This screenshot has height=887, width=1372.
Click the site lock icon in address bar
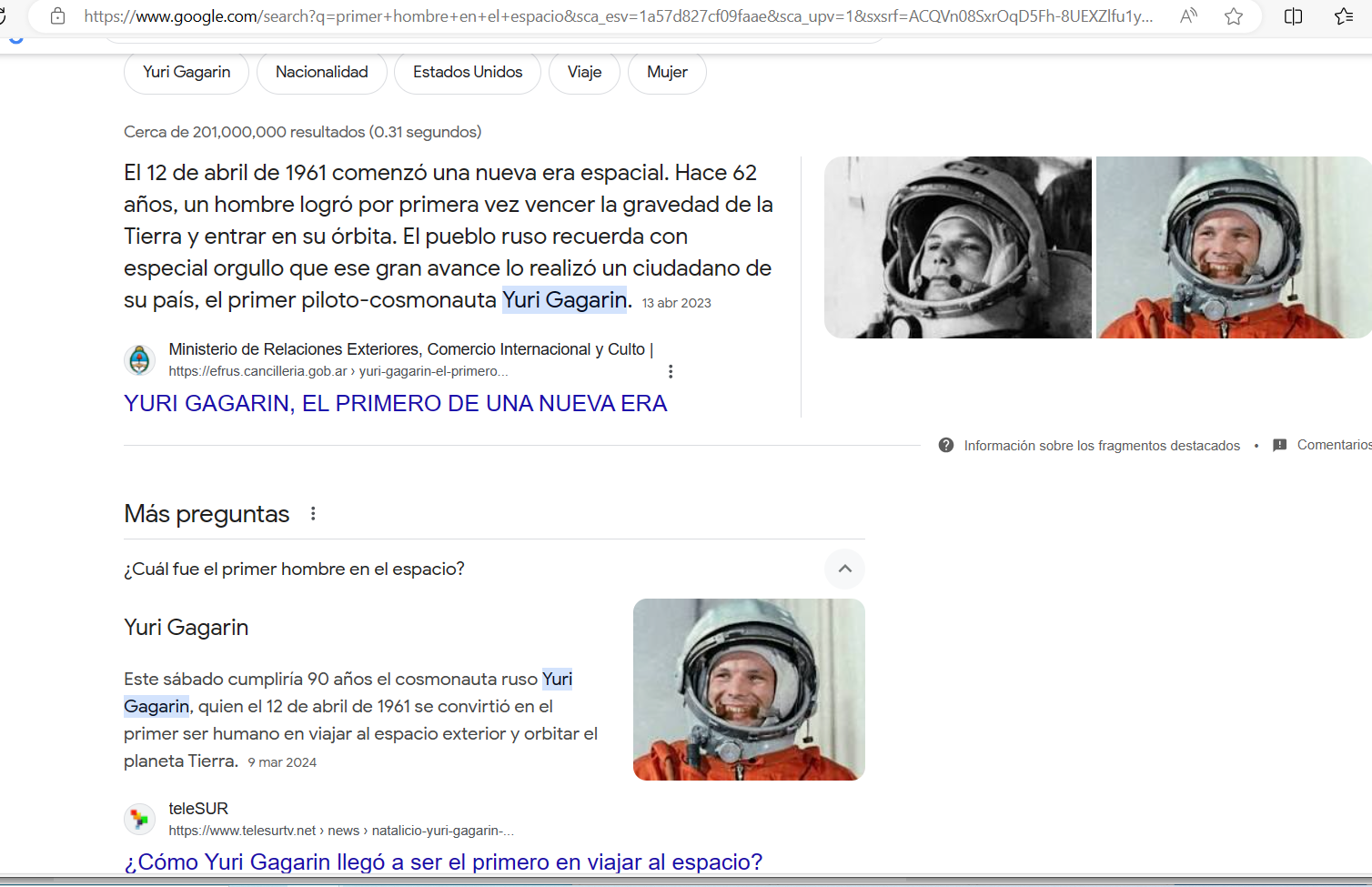tap(57, 16)
